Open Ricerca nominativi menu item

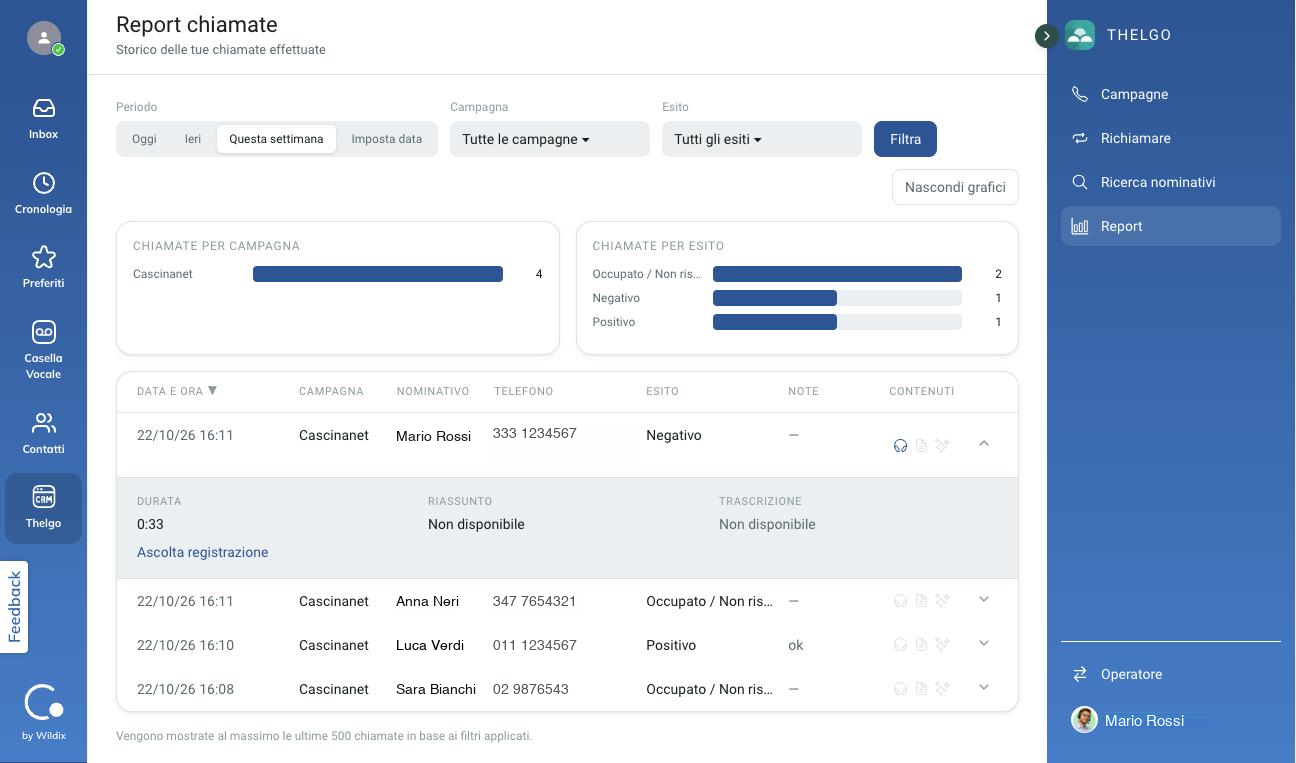click(1171, 182)
